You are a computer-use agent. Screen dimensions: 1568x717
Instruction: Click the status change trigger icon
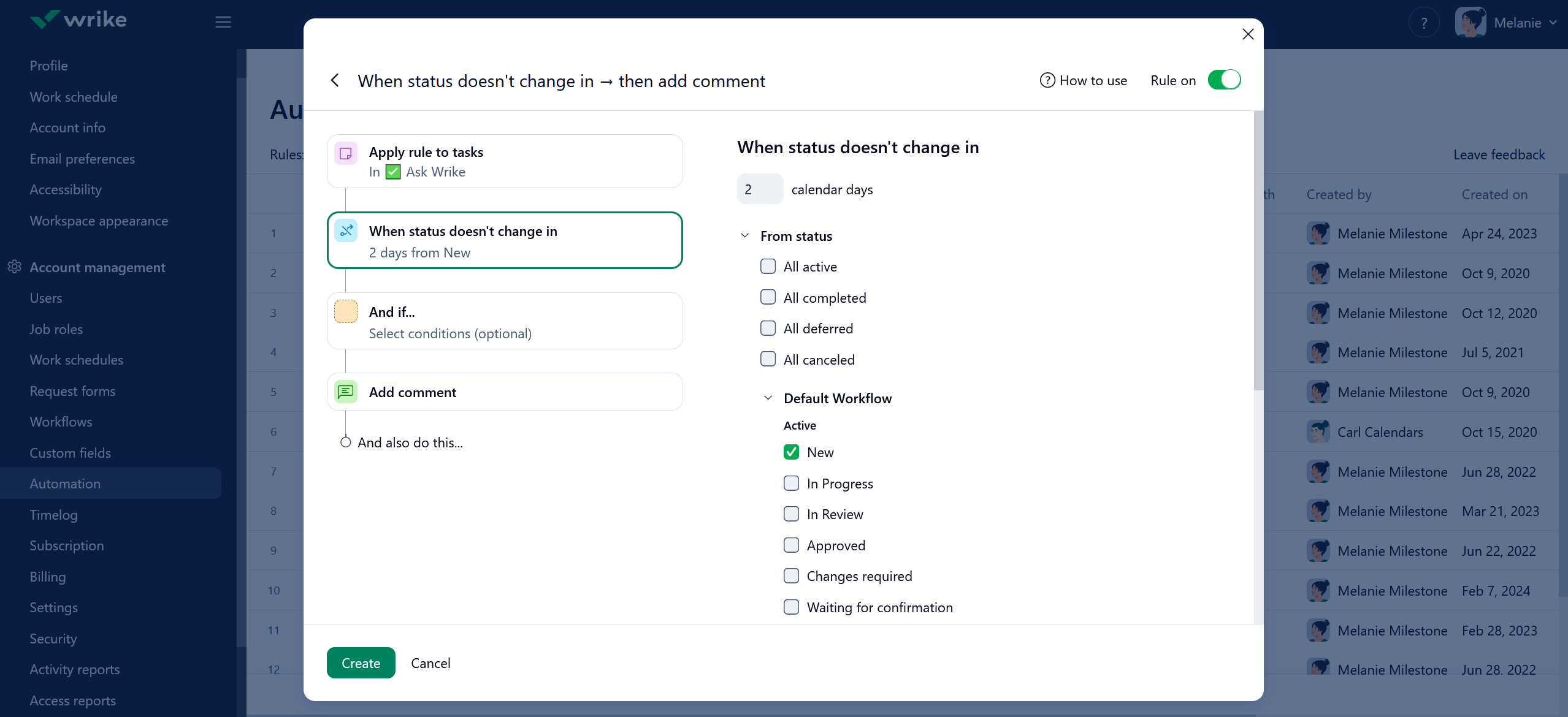346,231
